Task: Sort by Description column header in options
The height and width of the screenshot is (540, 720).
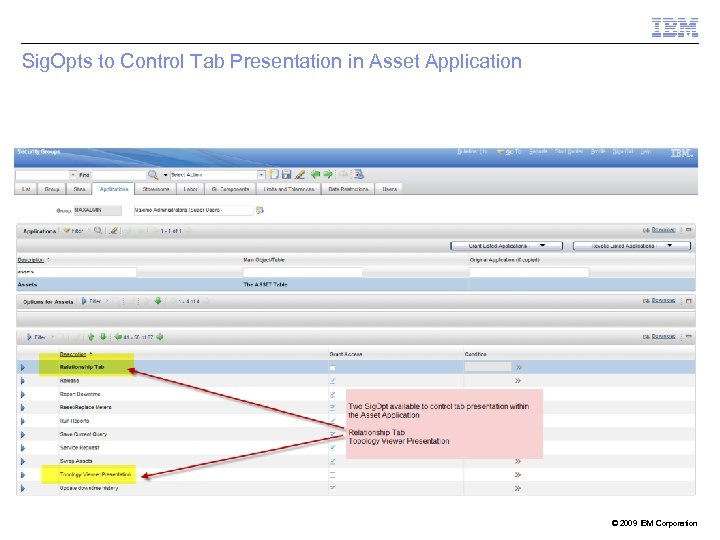Action: pos(73,354)
